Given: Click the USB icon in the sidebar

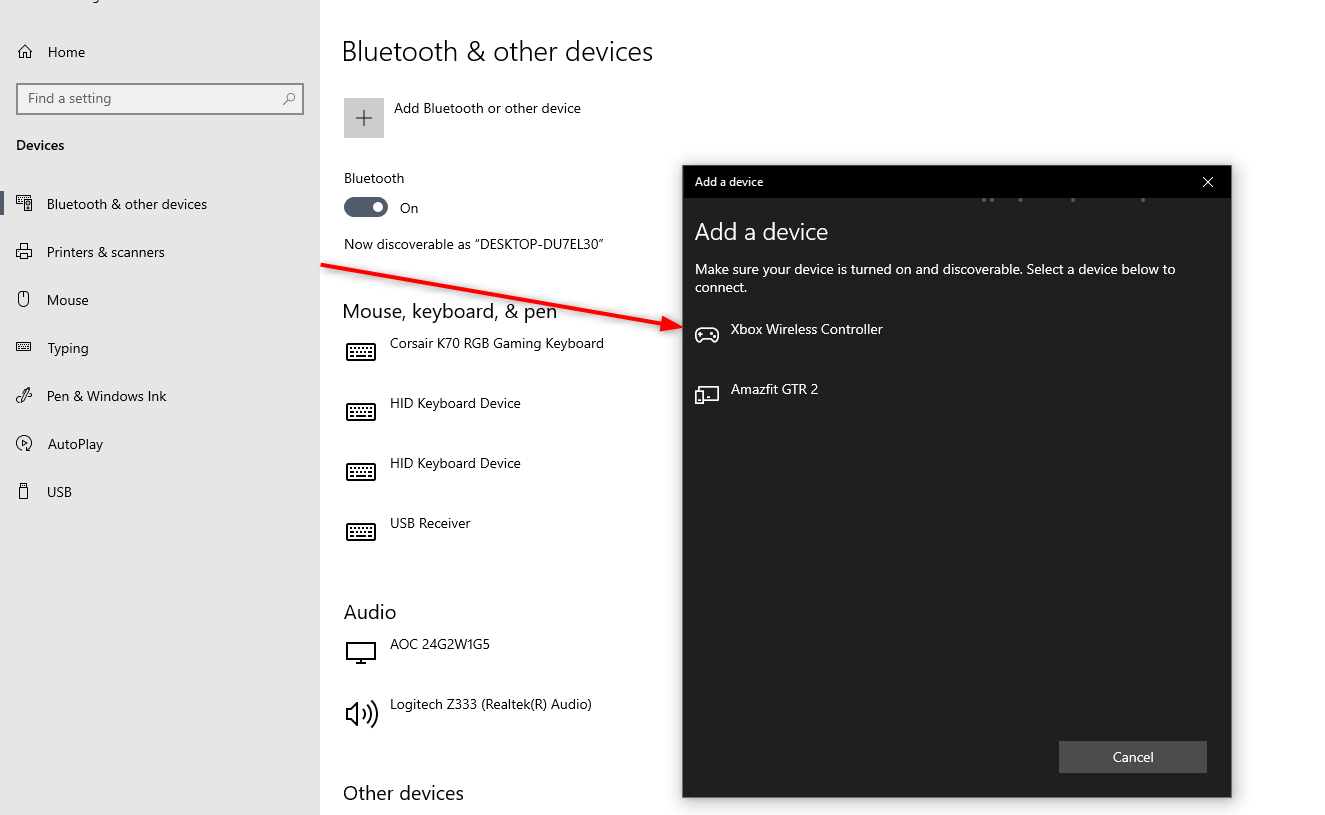Looking at the screenshot, I should 25,492.
